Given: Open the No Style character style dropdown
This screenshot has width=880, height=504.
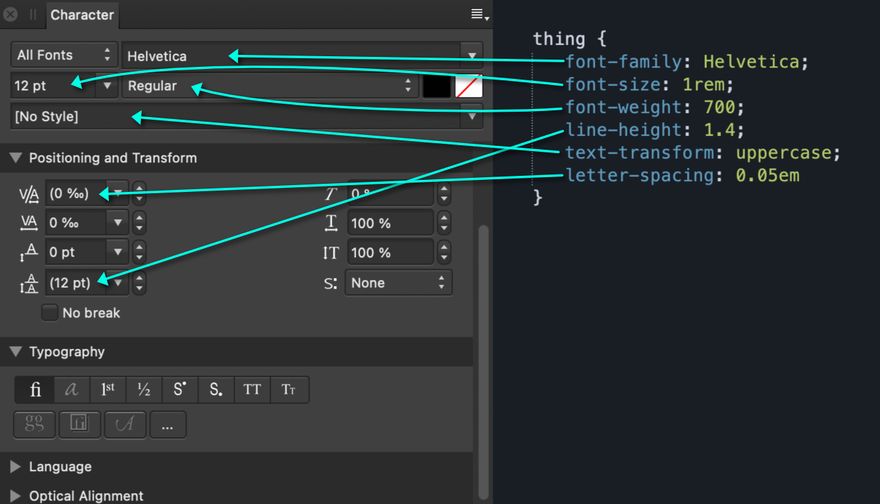Looking at the screenshot, I should (x=471, y=116).
